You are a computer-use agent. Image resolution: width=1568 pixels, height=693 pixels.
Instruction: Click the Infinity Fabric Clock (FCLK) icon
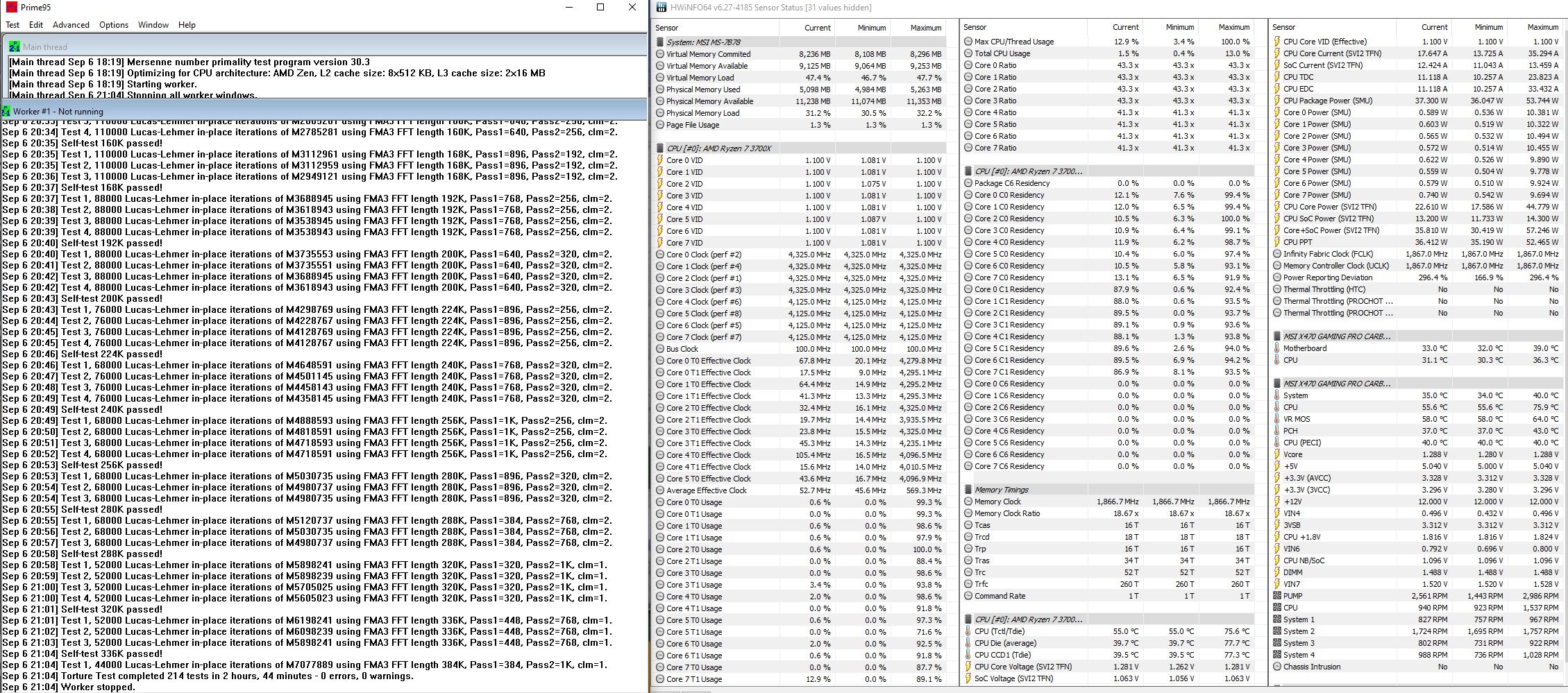1277,254
